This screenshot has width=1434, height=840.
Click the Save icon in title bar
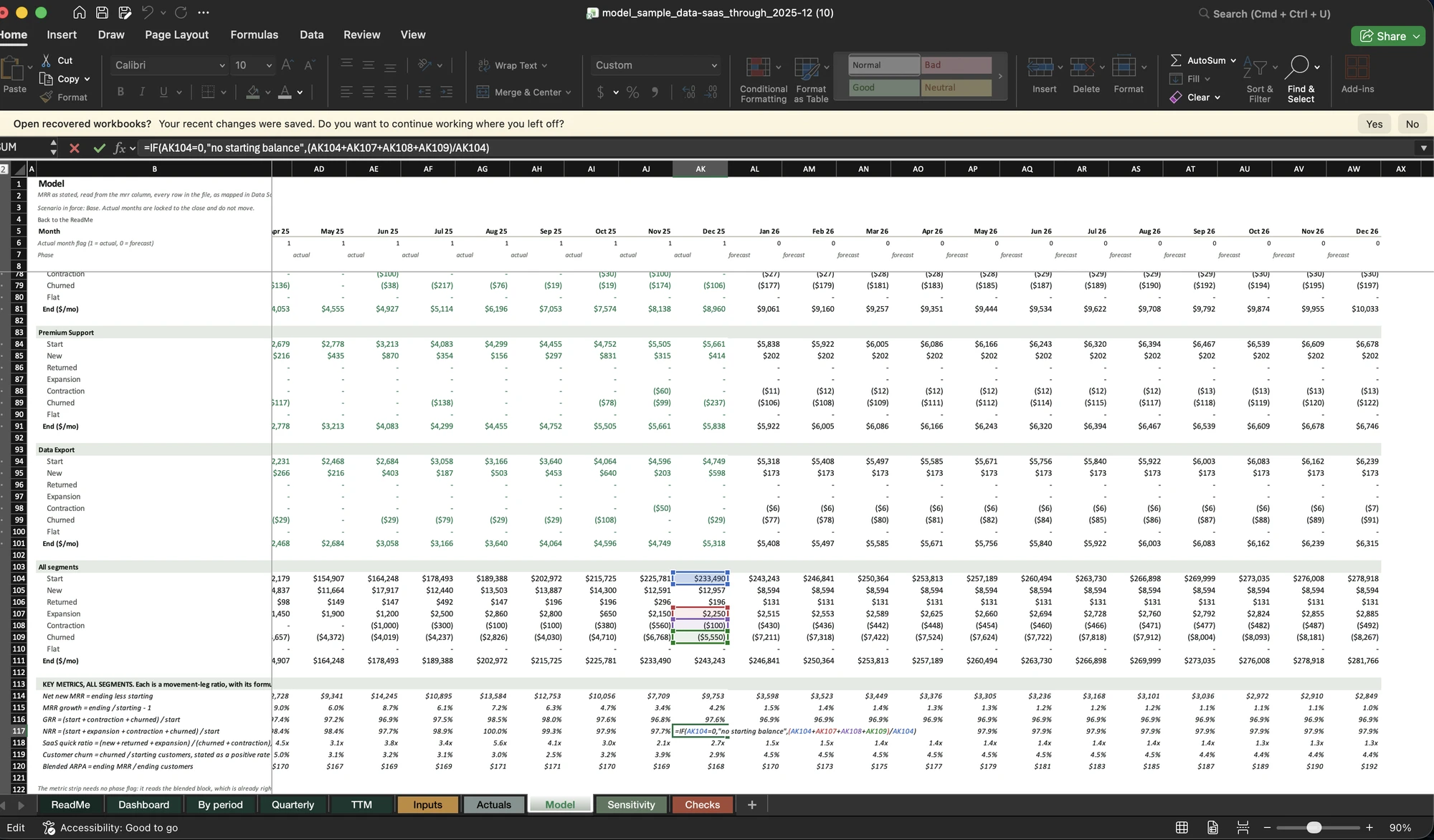click(x=102, y=13)
